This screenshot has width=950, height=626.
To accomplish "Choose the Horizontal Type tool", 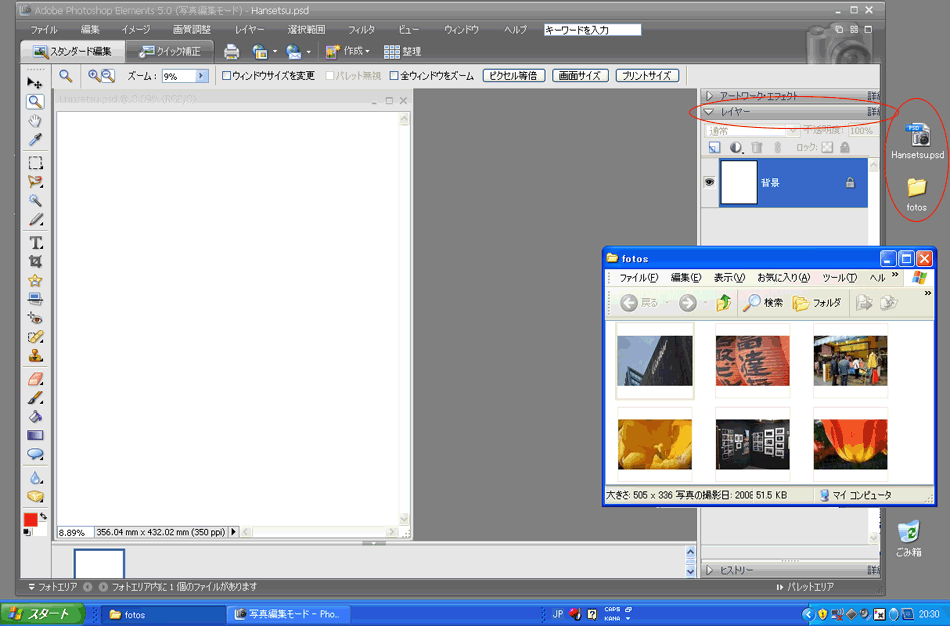I will coord(35,243).
